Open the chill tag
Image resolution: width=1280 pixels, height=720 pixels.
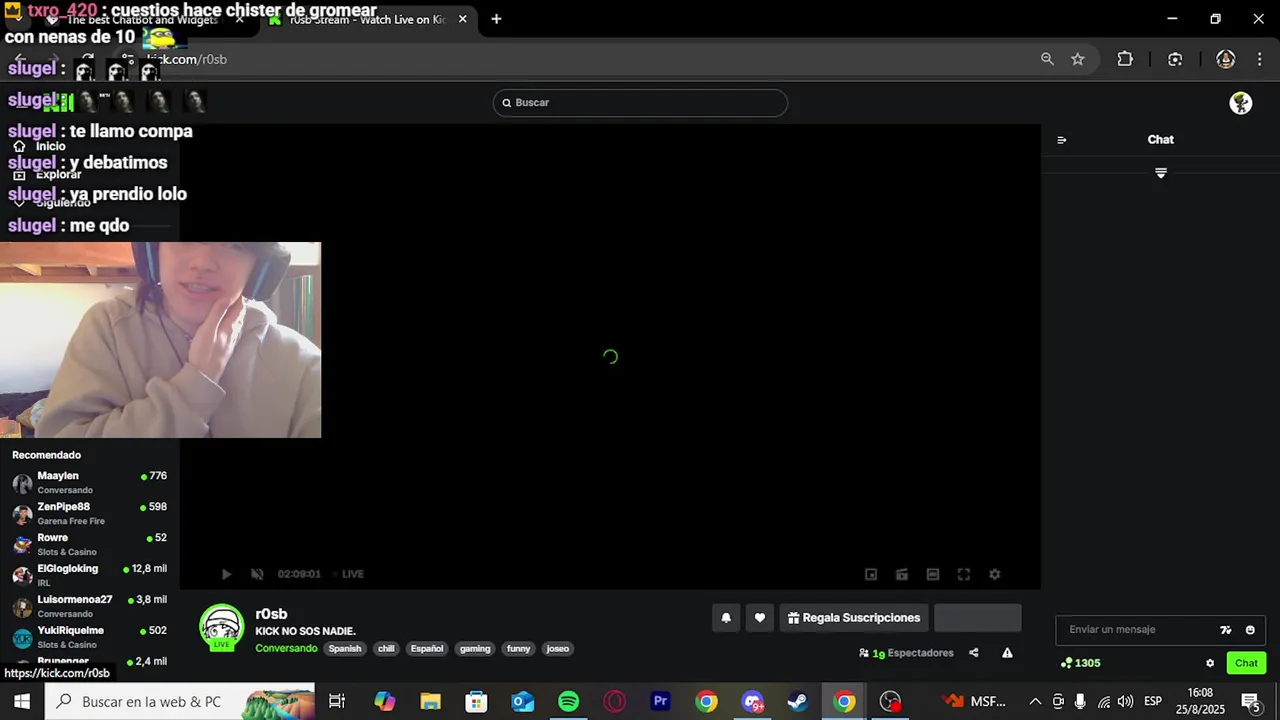(386, 649)
